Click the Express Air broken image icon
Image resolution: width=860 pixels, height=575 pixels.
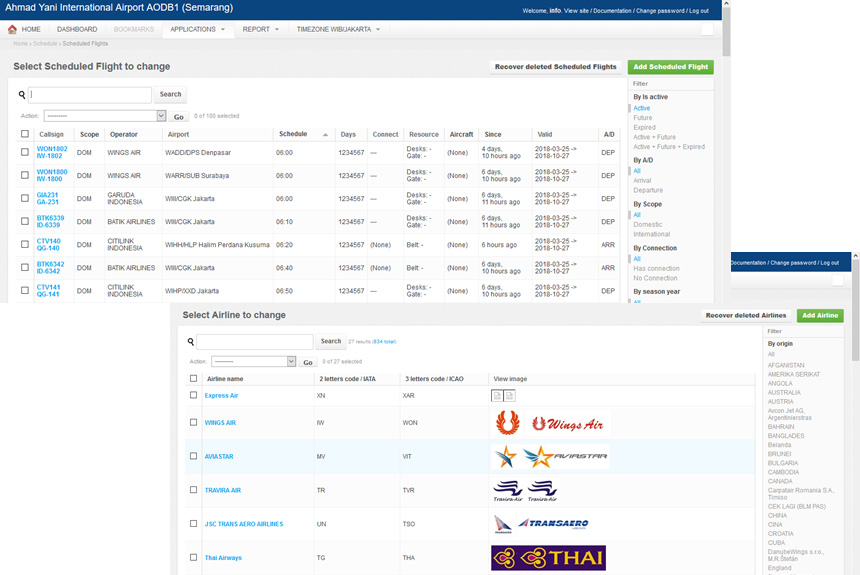pos(497,395)
